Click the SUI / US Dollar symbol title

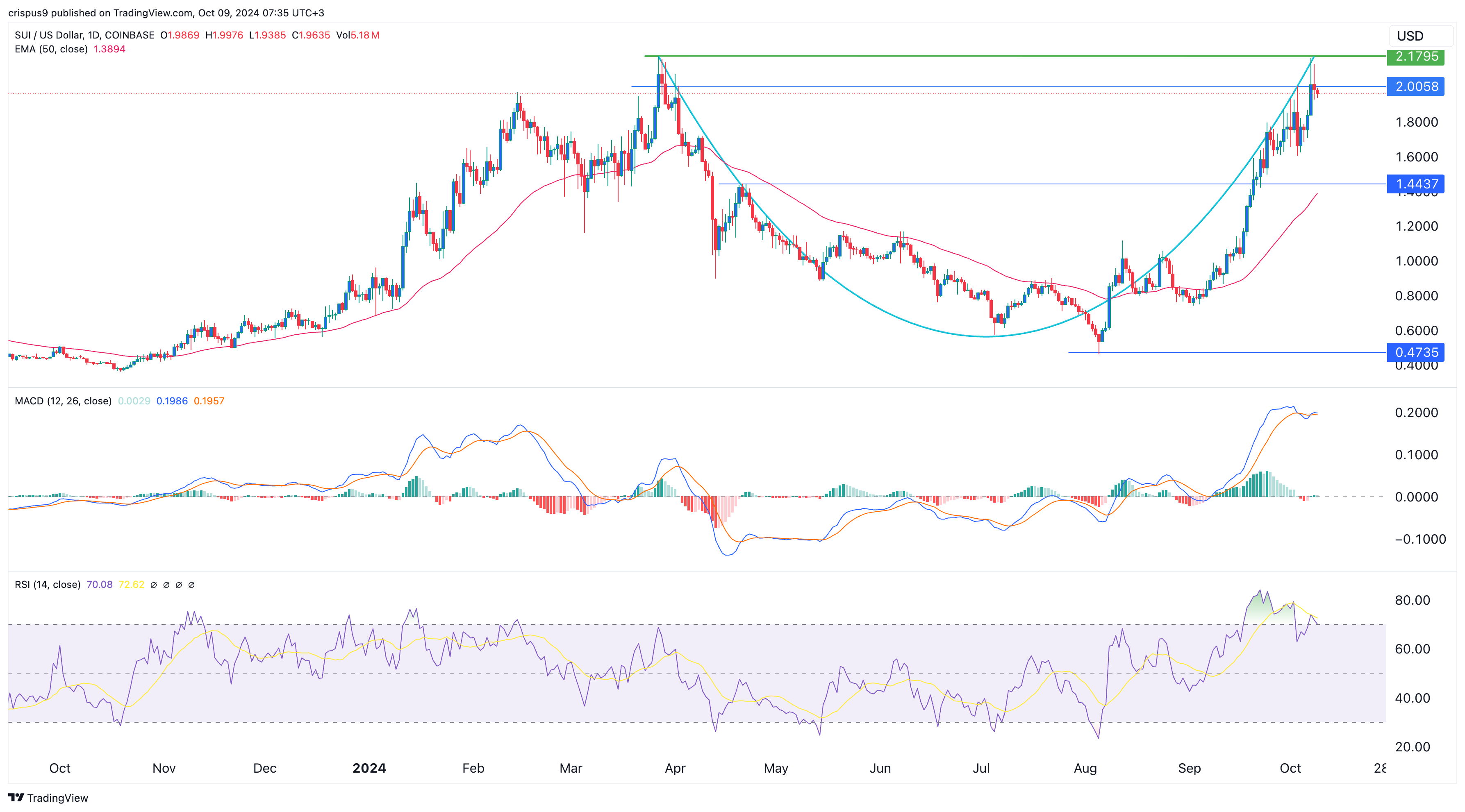tap(84, 35)
